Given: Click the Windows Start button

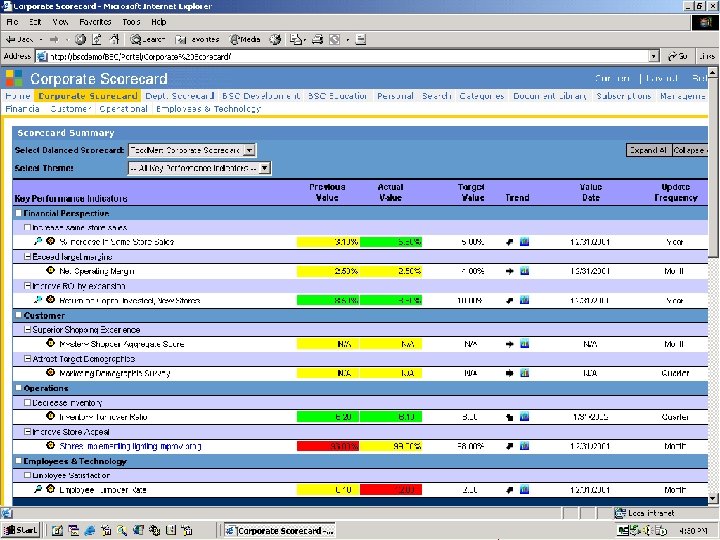Looking at the screenshot, I should [x=22, y=530].
